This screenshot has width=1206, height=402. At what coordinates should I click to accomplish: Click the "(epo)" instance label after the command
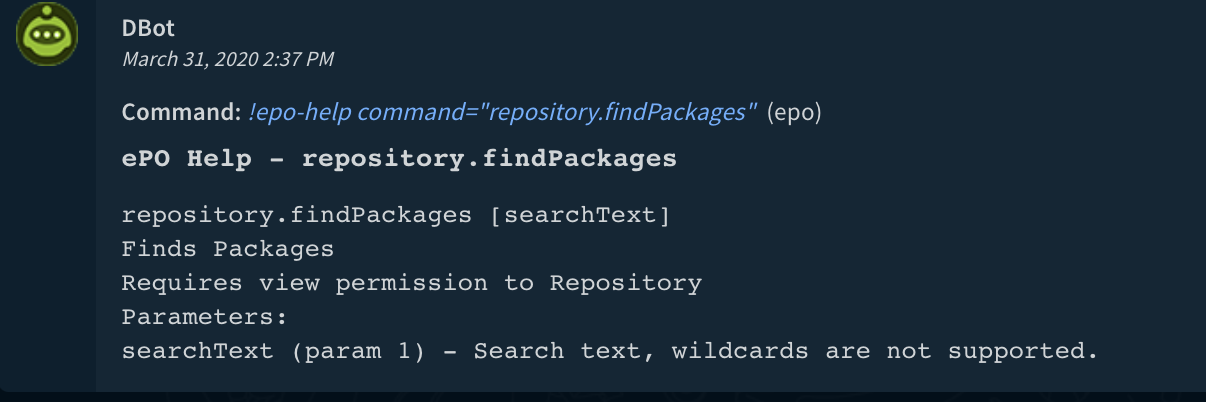794,112
